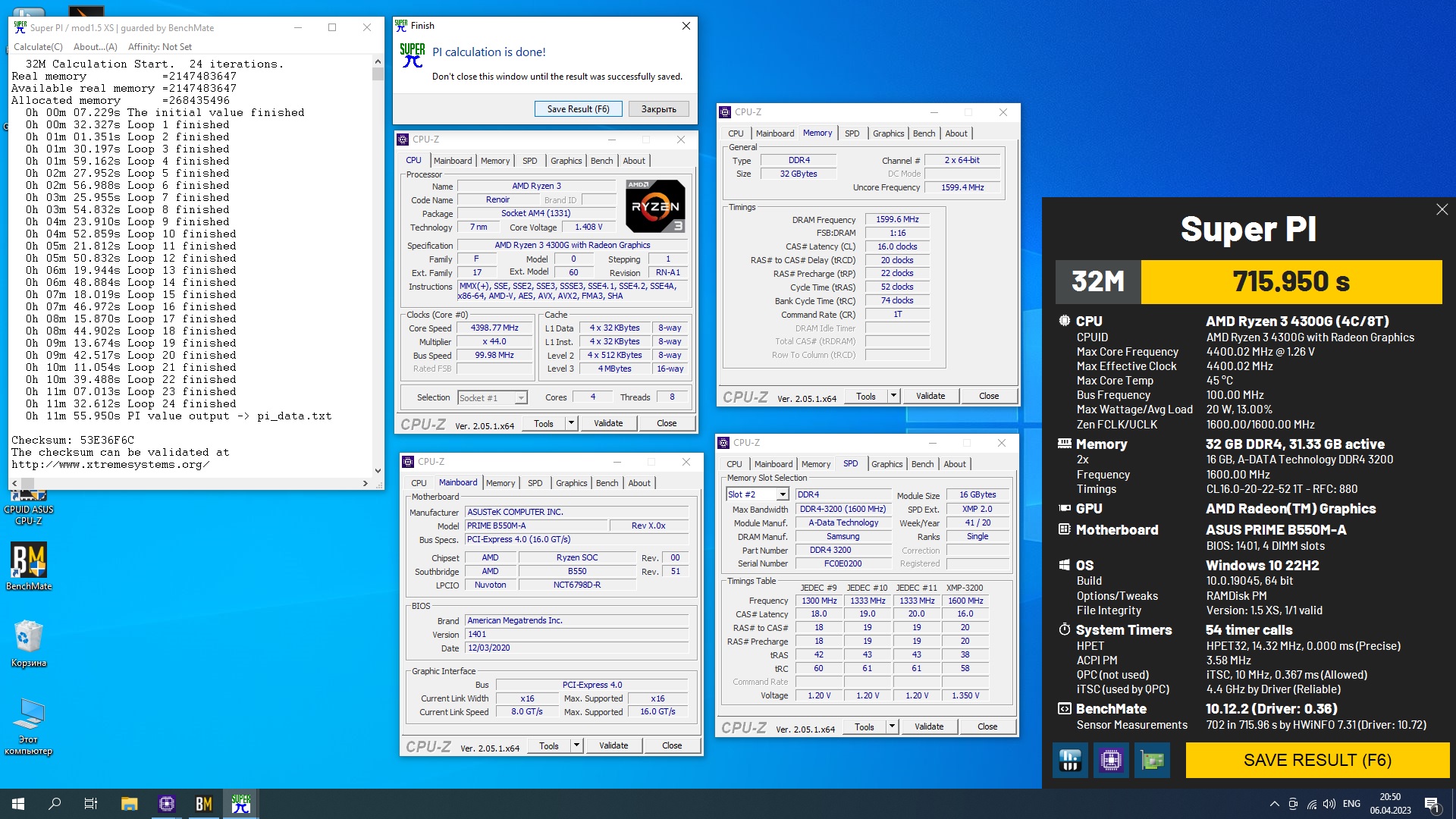This screenshot has height=819, width=1456.
Task: Switch to About tab in CPU-Z CPU window
Action: click(x=634, y=161)
